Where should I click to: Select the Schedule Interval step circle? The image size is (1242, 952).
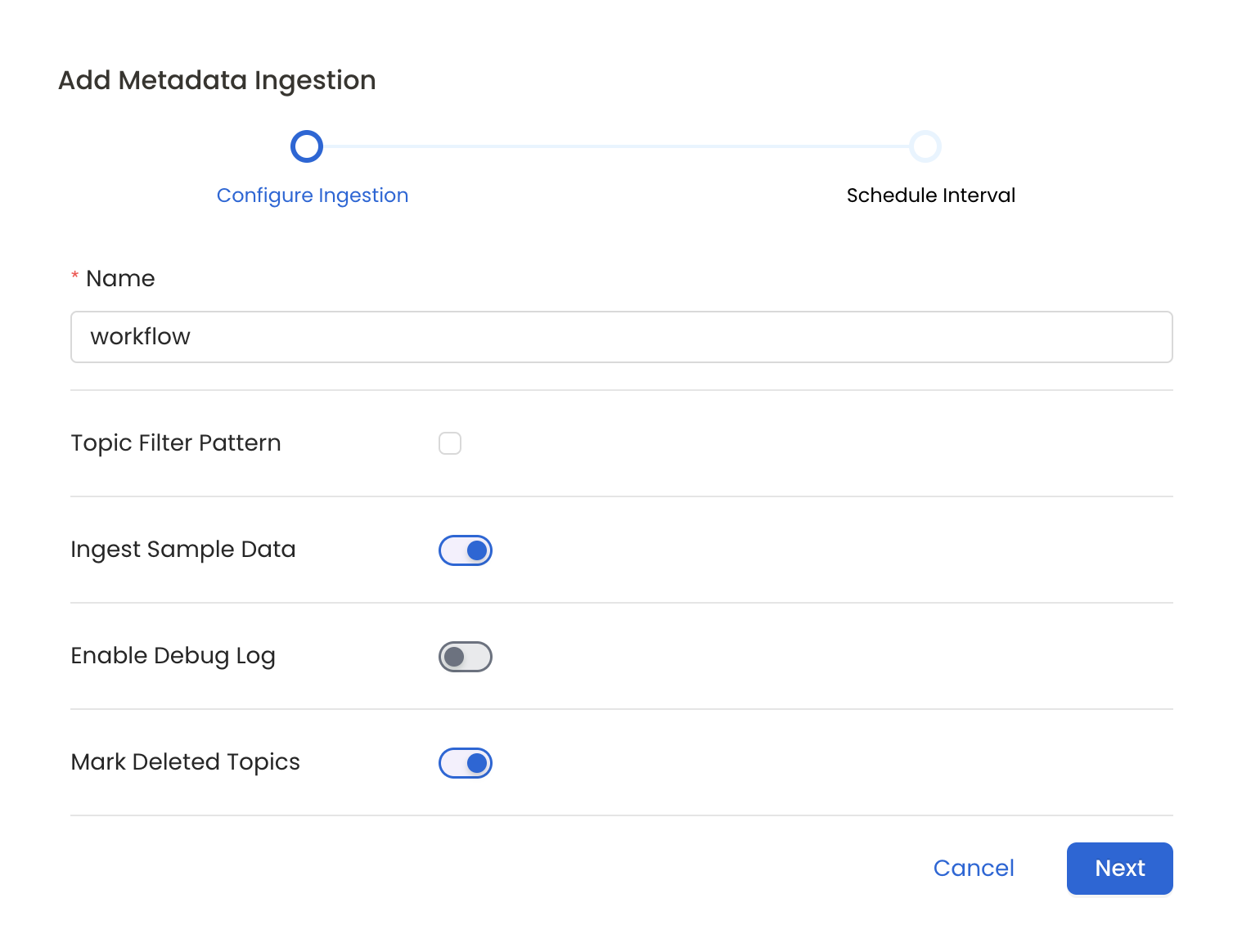pyautogui.click(x=925, y=146)
